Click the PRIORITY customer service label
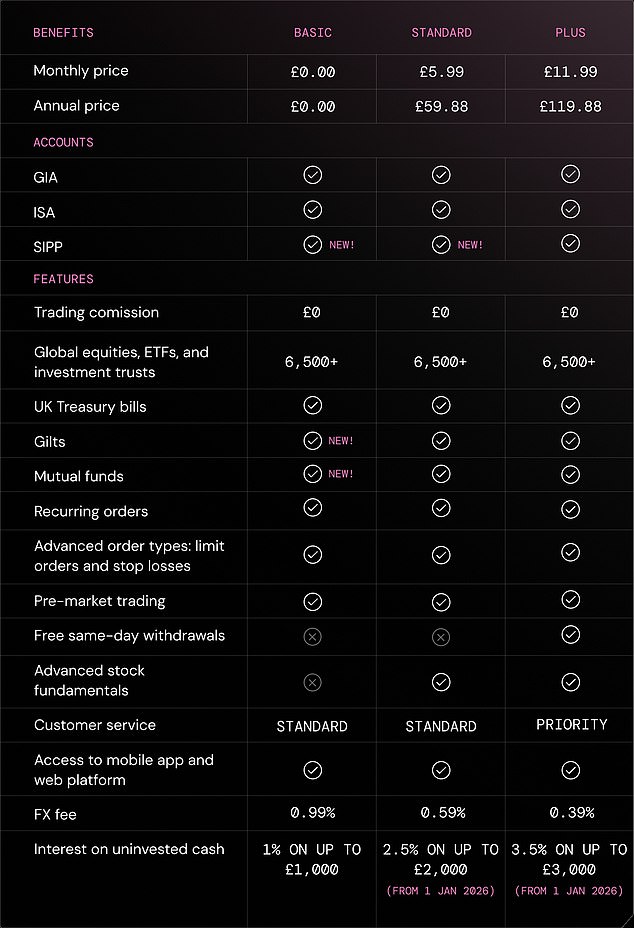 click(x=570, y=724)
